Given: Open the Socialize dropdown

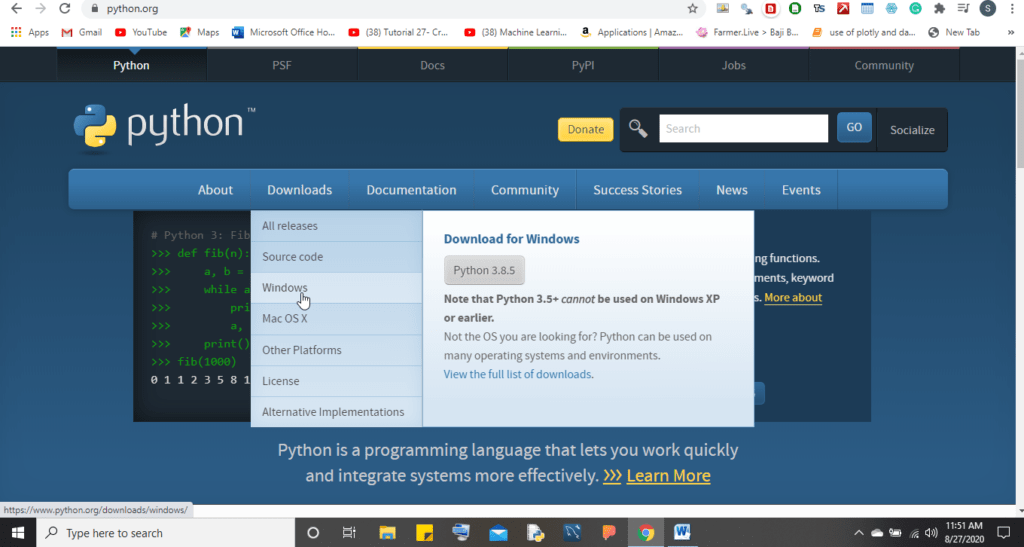Looking at the screenshot, I should [x=912, y=130].
